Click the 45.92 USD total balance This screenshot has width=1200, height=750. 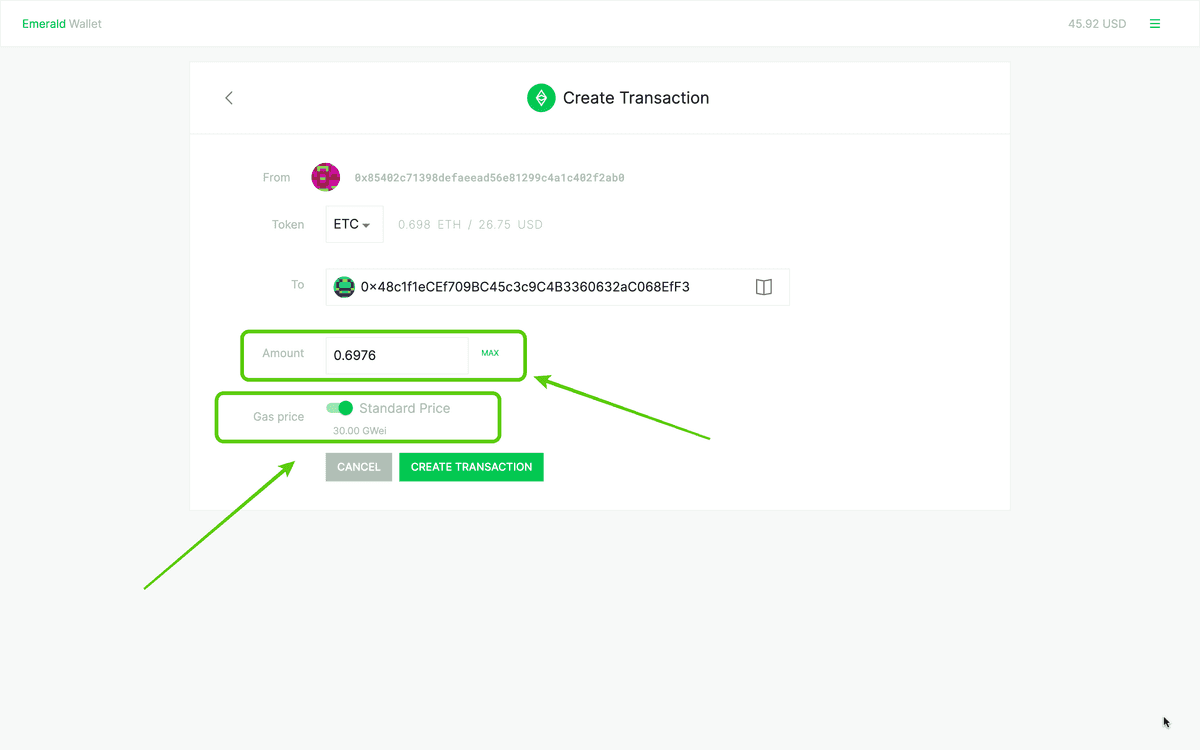pyautogui.click(x=1097, y=24)
